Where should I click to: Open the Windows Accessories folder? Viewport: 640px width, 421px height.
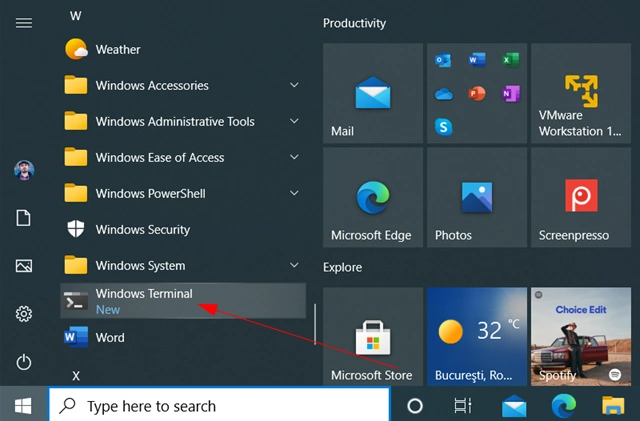(183, 85)
